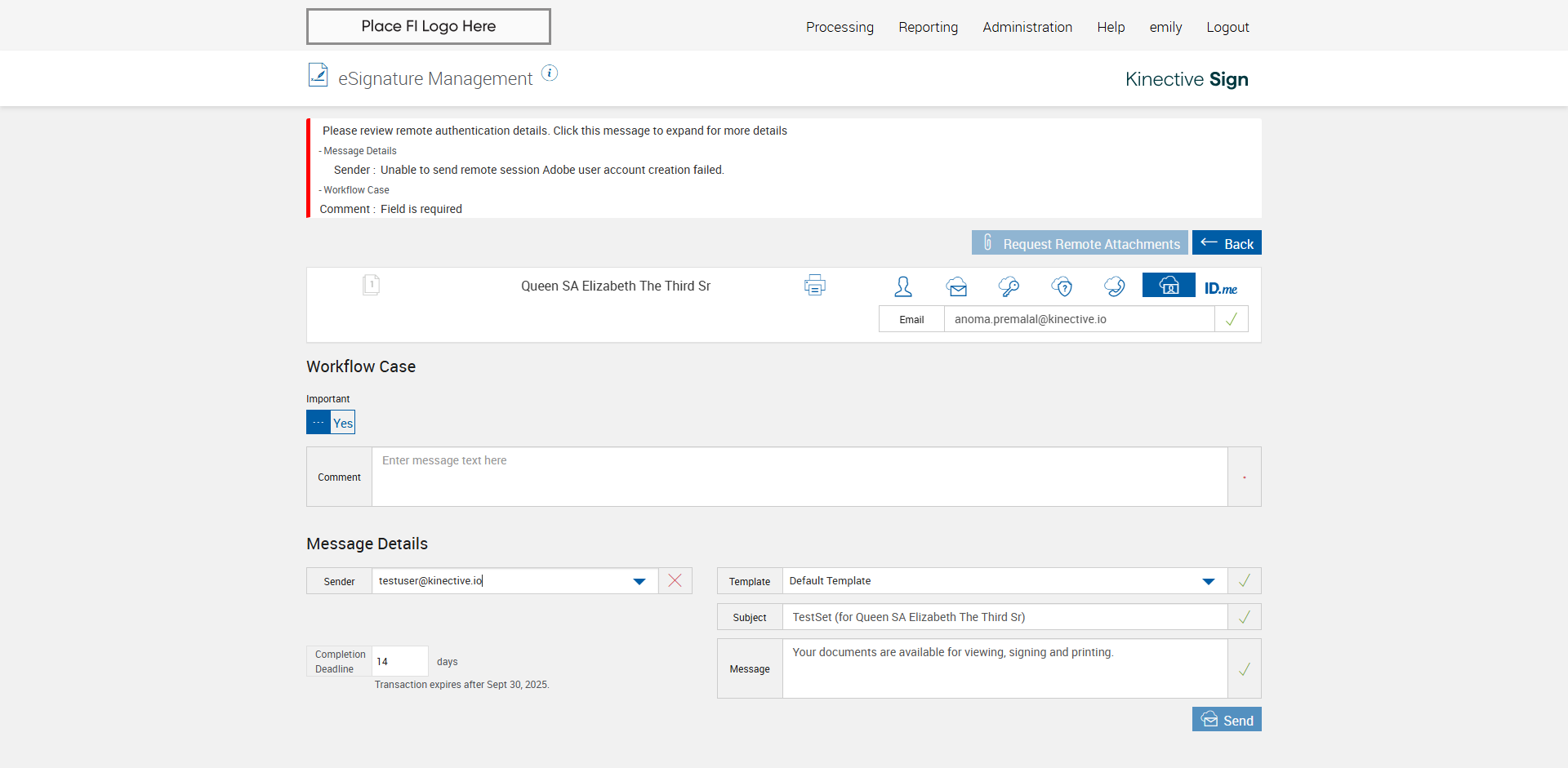The image size is (1568, 768).
Task: Pick the cloud shield question icon
Action: pyautogui.click(x=1062, y=286)
